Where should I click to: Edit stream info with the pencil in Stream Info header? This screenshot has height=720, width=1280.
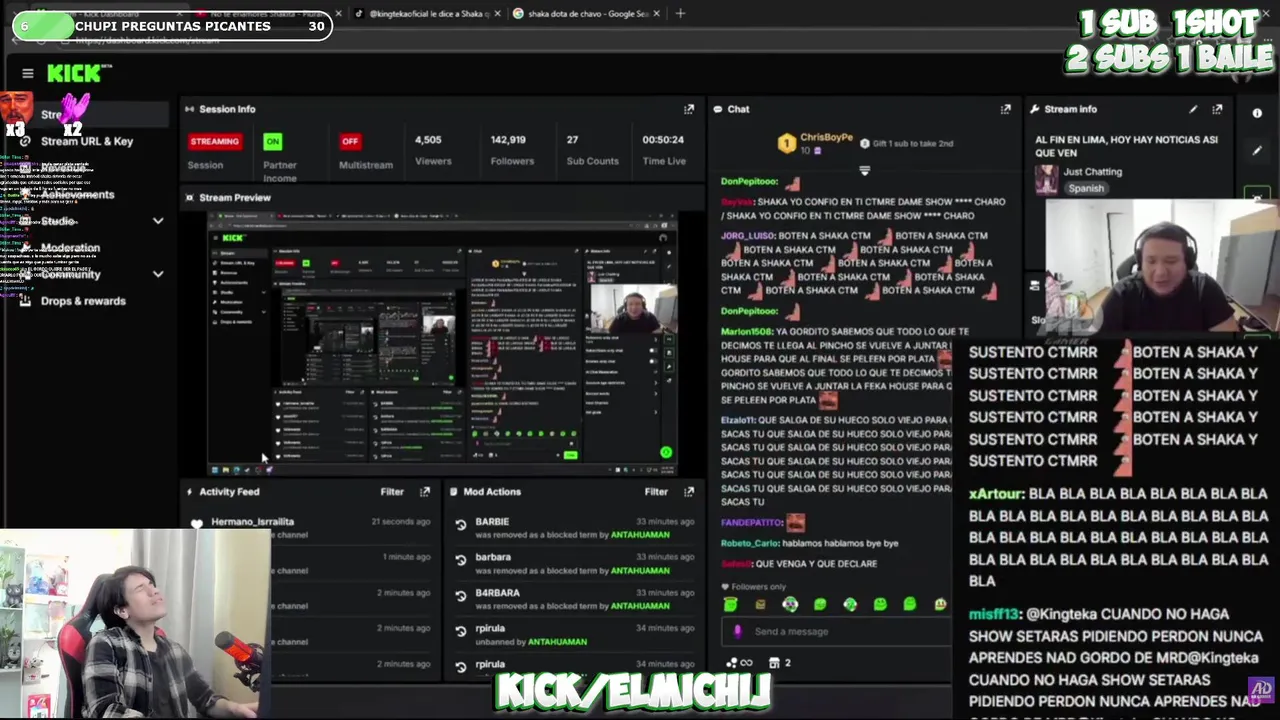click(x=1193, y=109)
